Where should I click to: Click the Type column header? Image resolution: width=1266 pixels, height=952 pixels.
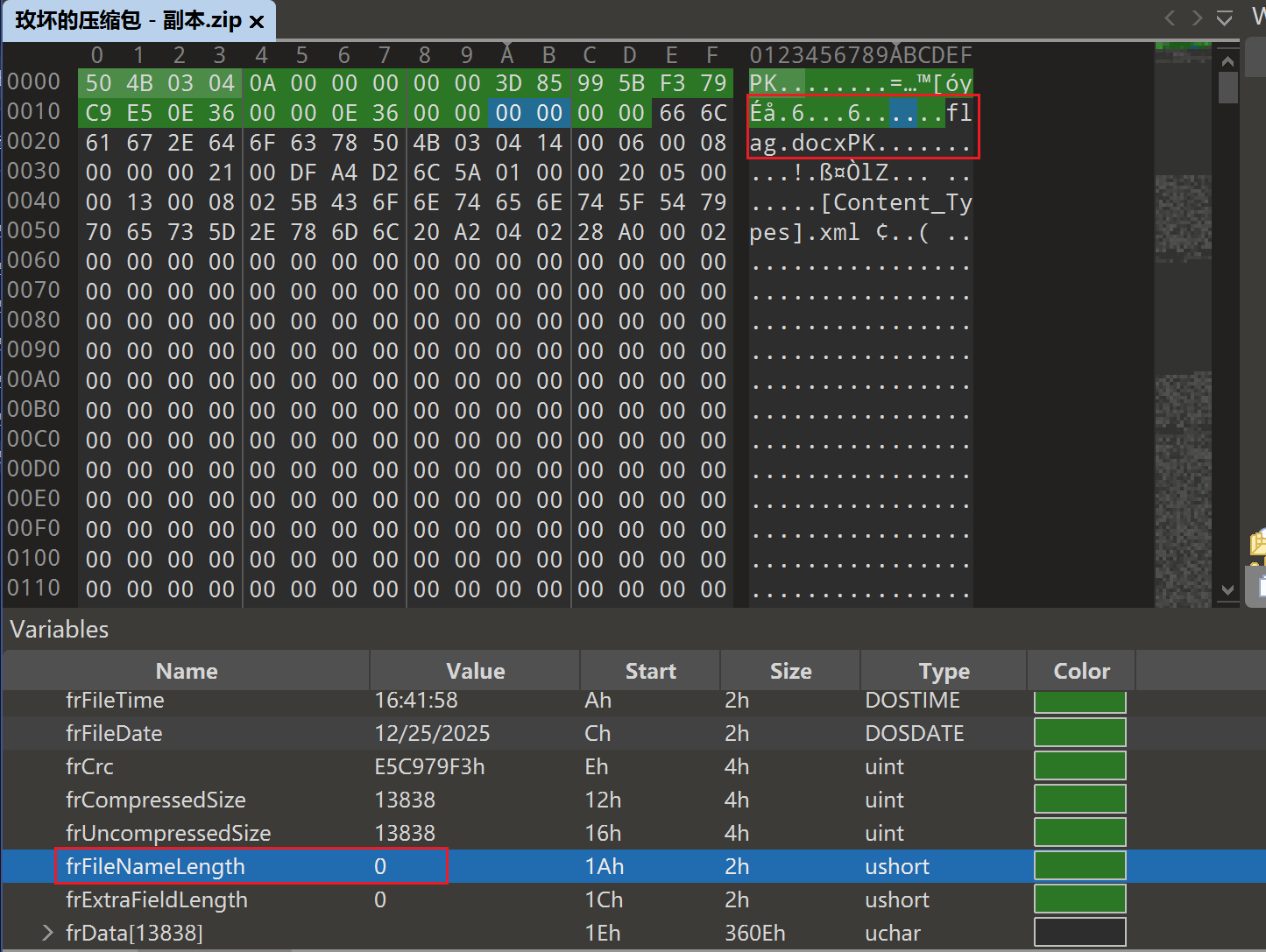point(944,671)
